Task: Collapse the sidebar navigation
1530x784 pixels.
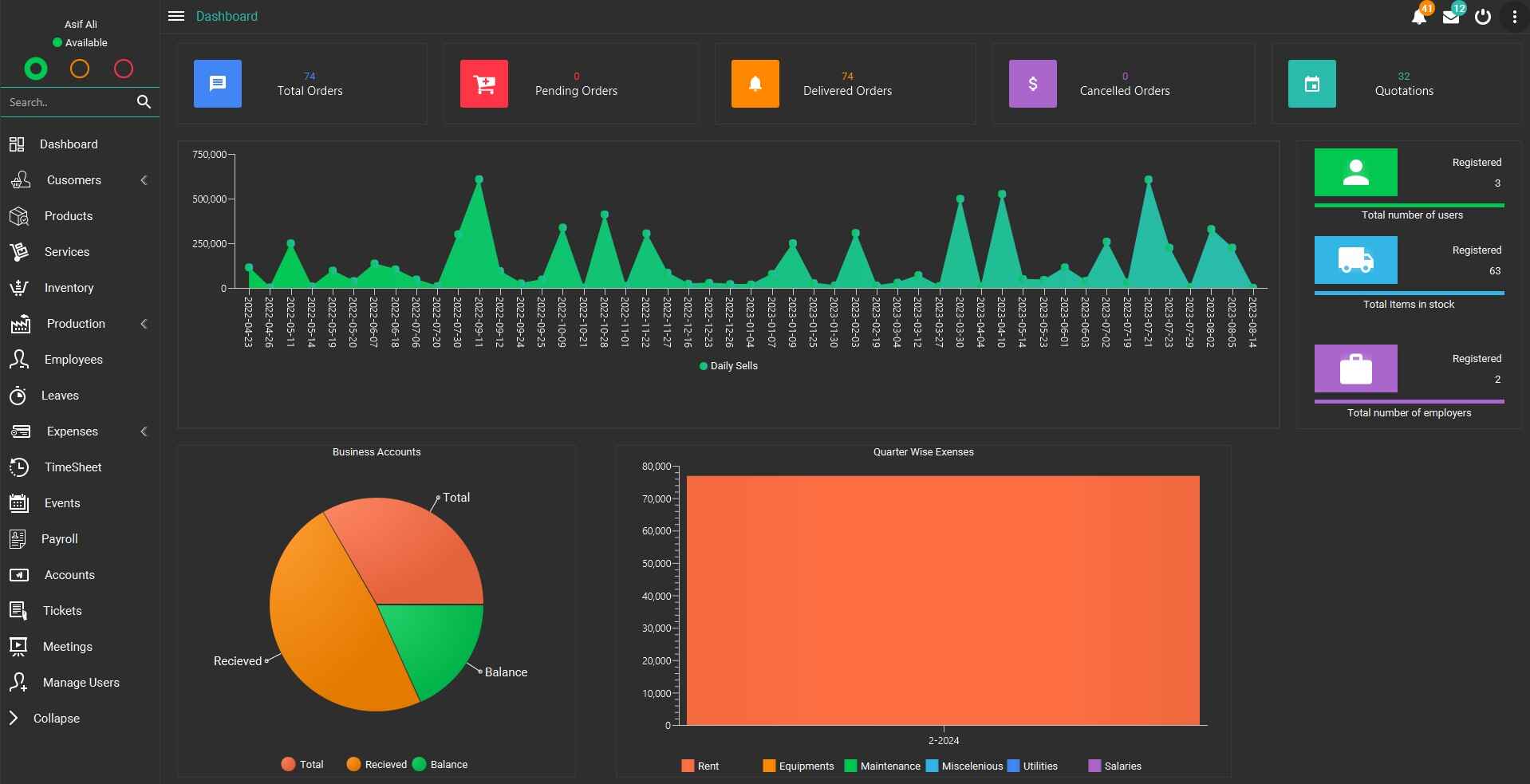Action: tap(55, 719)
